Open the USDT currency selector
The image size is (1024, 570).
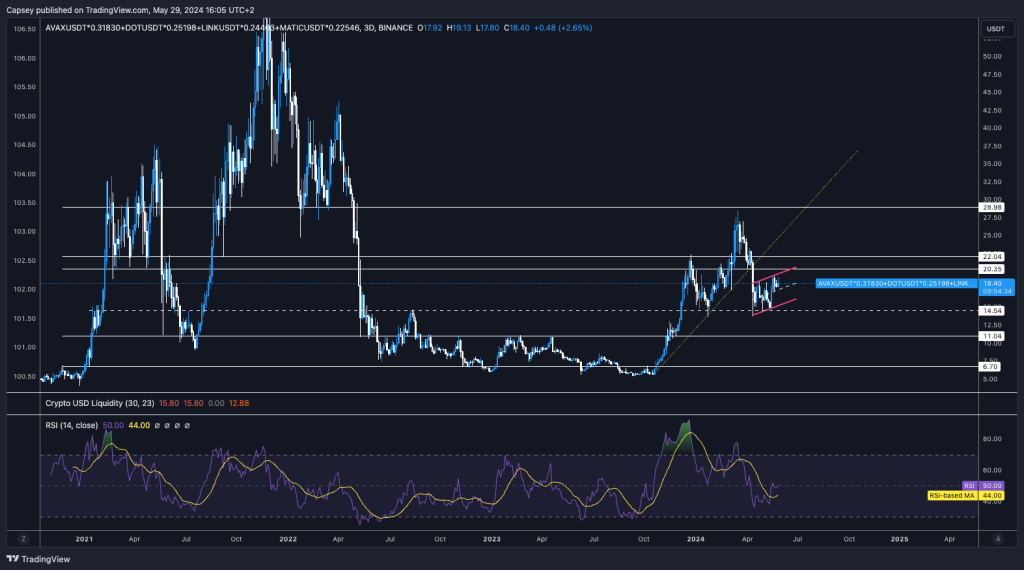(x=995, y=29)
